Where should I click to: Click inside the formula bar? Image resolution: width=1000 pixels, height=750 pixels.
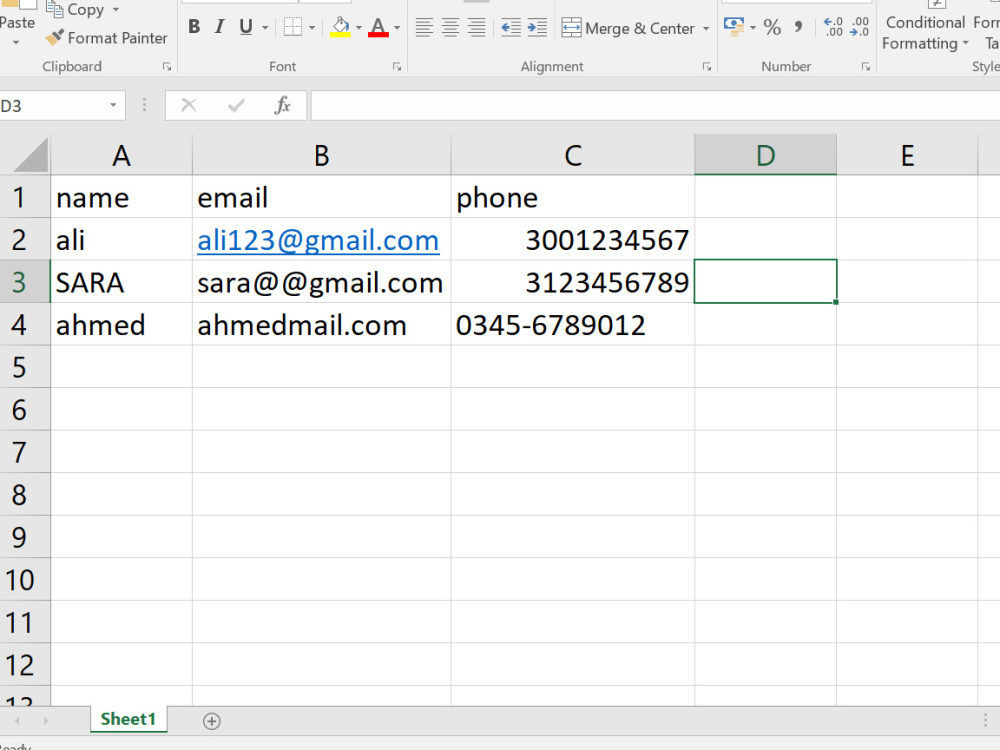coord(655,105)
